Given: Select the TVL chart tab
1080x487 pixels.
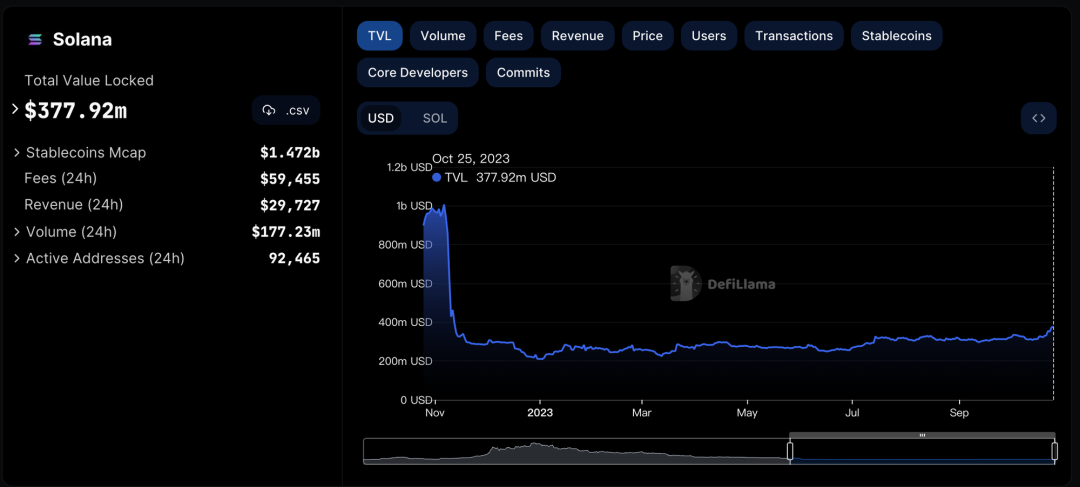Looking at the screenshot, I should pos(379,36).
